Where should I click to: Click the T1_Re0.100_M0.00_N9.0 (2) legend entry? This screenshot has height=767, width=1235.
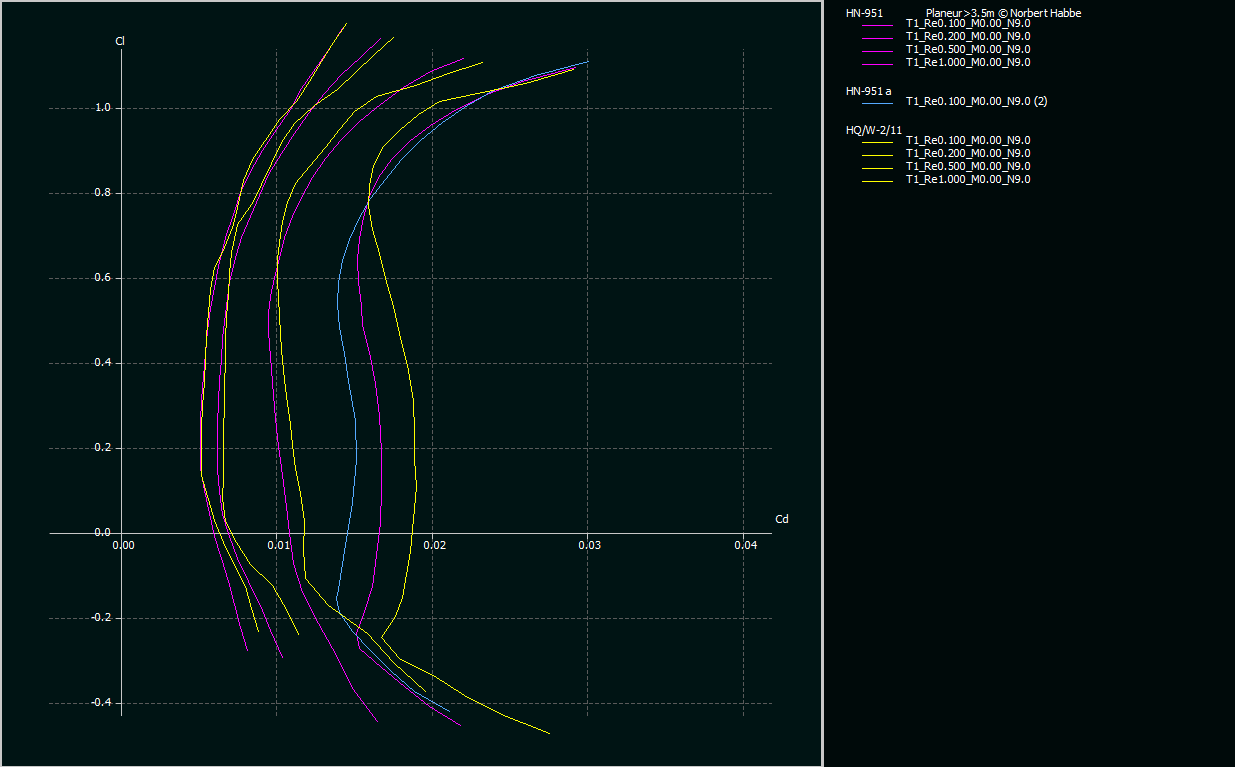pos(976,101)
